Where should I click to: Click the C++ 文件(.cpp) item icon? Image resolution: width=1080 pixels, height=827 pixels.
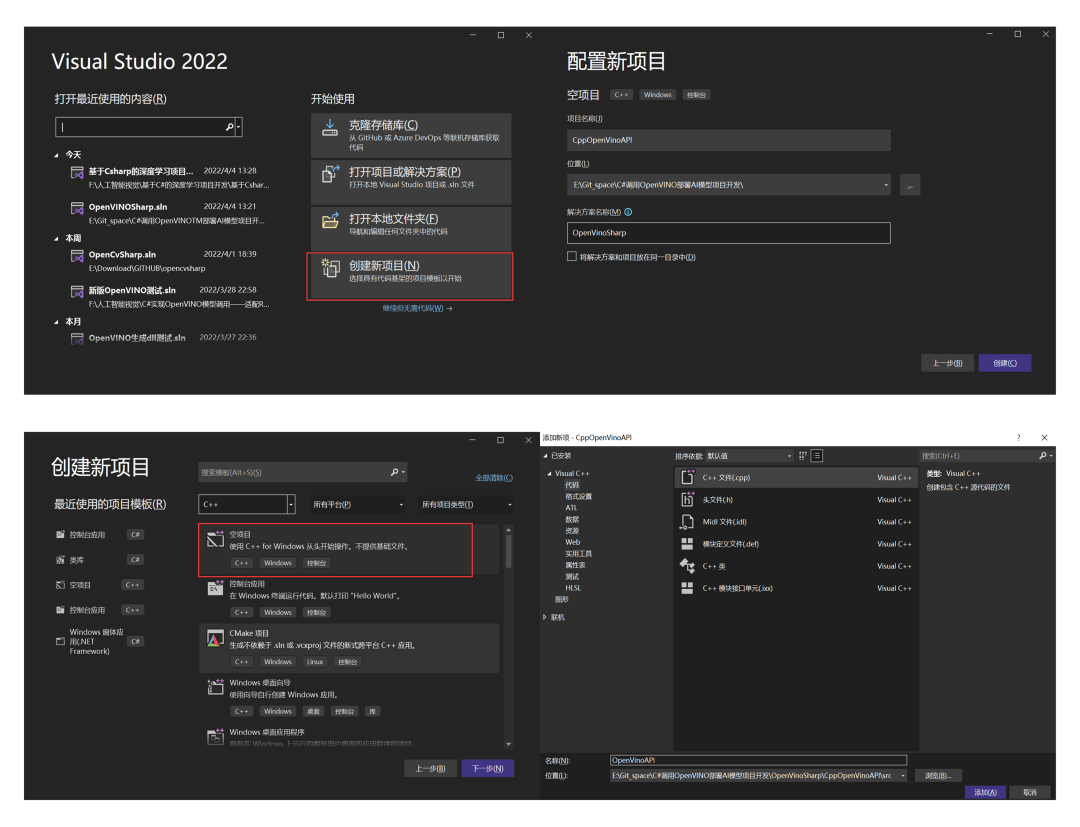point(687,477)
